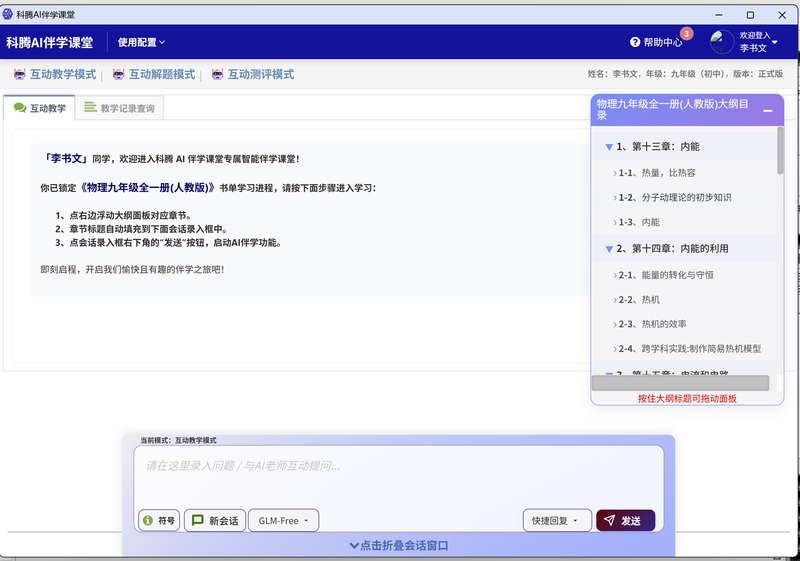Open the 使用配置 dropdown menu
Viewport: 800px width, 561px height.
pos(141,42)
